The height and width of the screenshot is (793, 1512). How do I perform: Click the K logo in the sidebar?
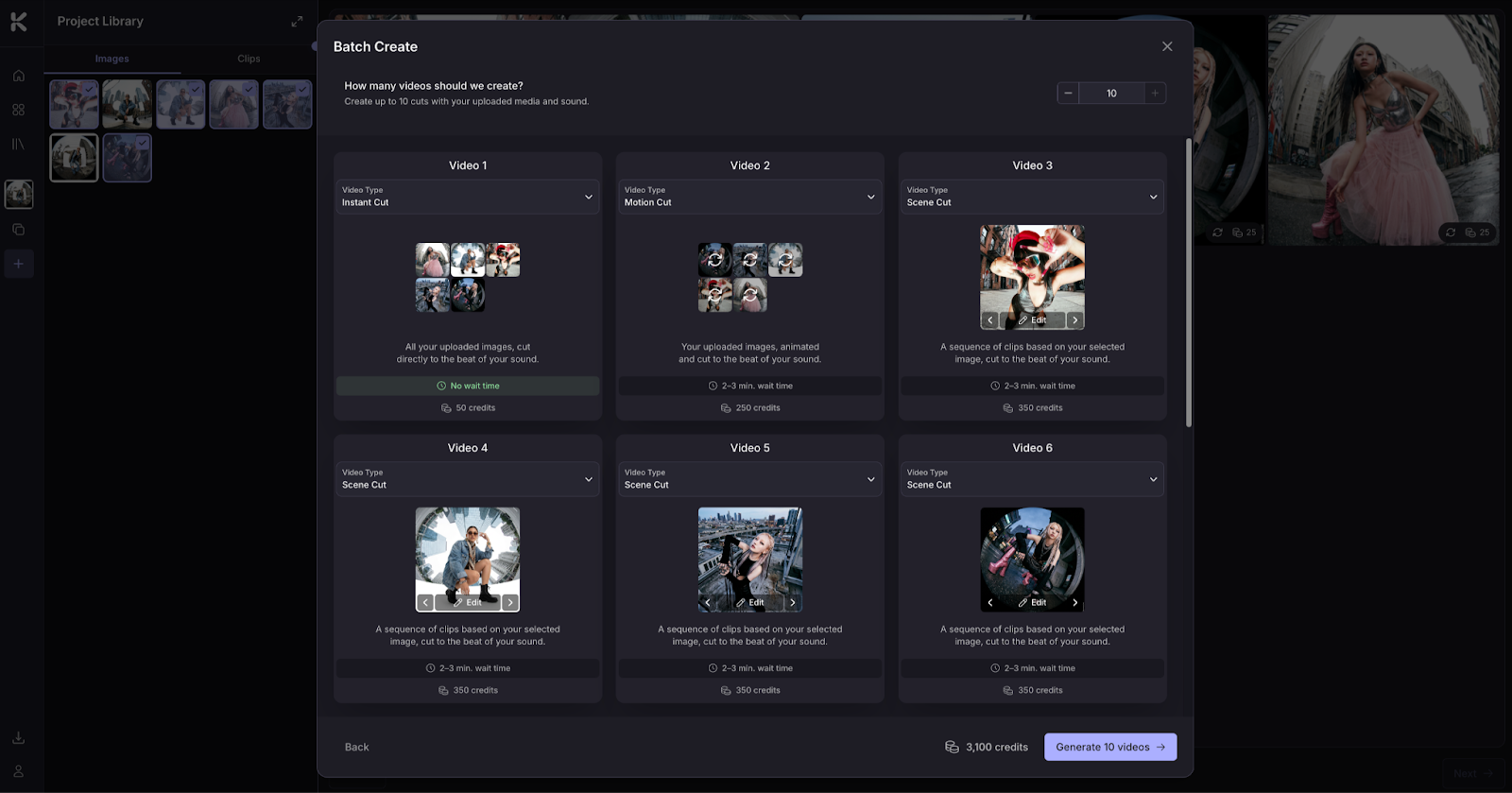point(19,21)
